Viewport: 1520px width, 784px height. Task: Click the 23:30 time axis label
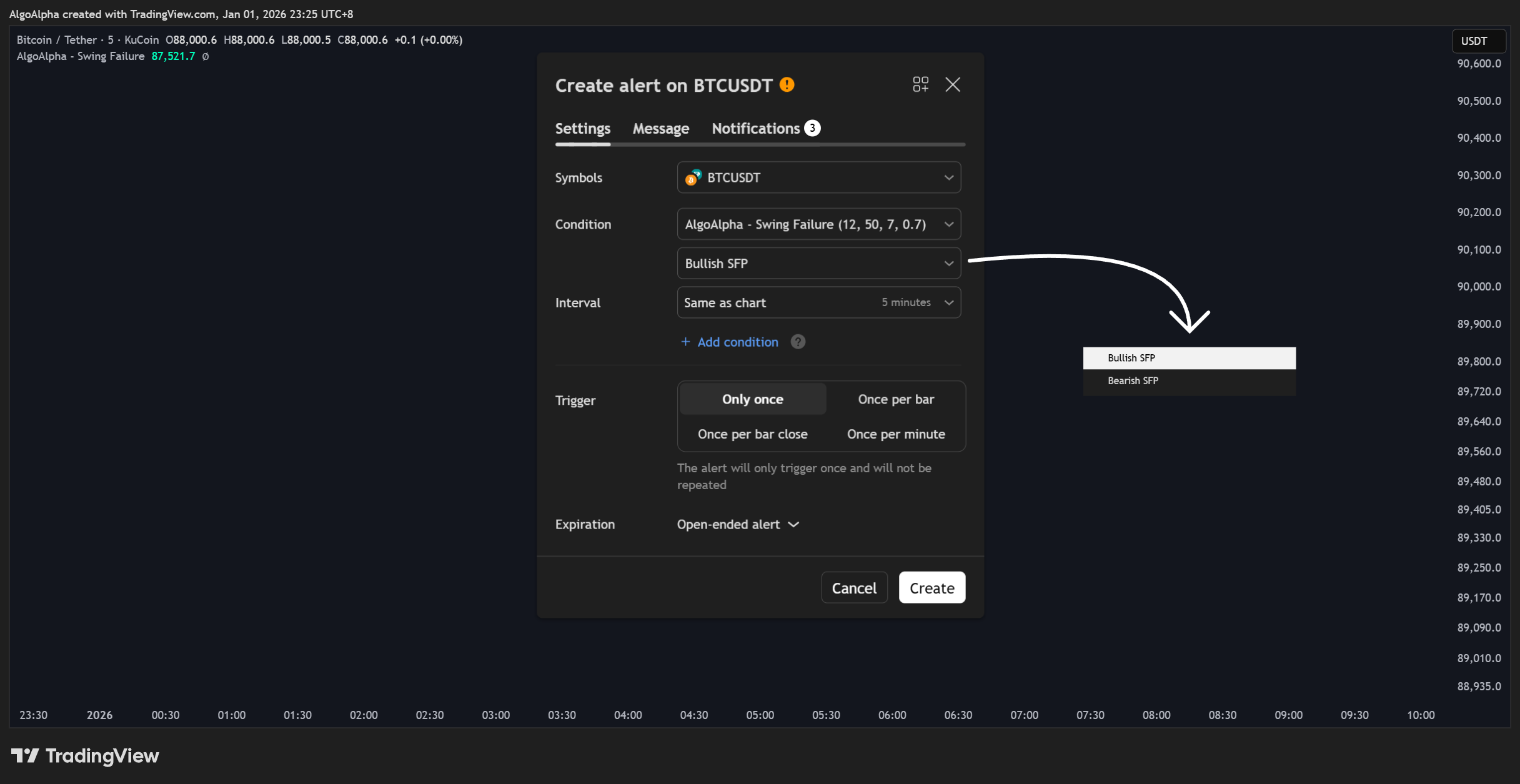pos(33,715)
